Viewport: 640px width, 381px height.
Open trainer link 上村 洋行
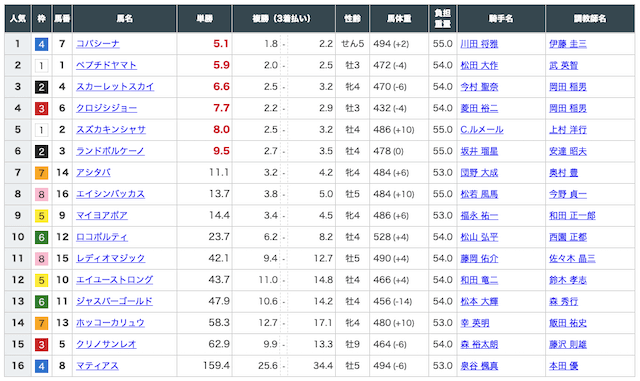point(568,129)
